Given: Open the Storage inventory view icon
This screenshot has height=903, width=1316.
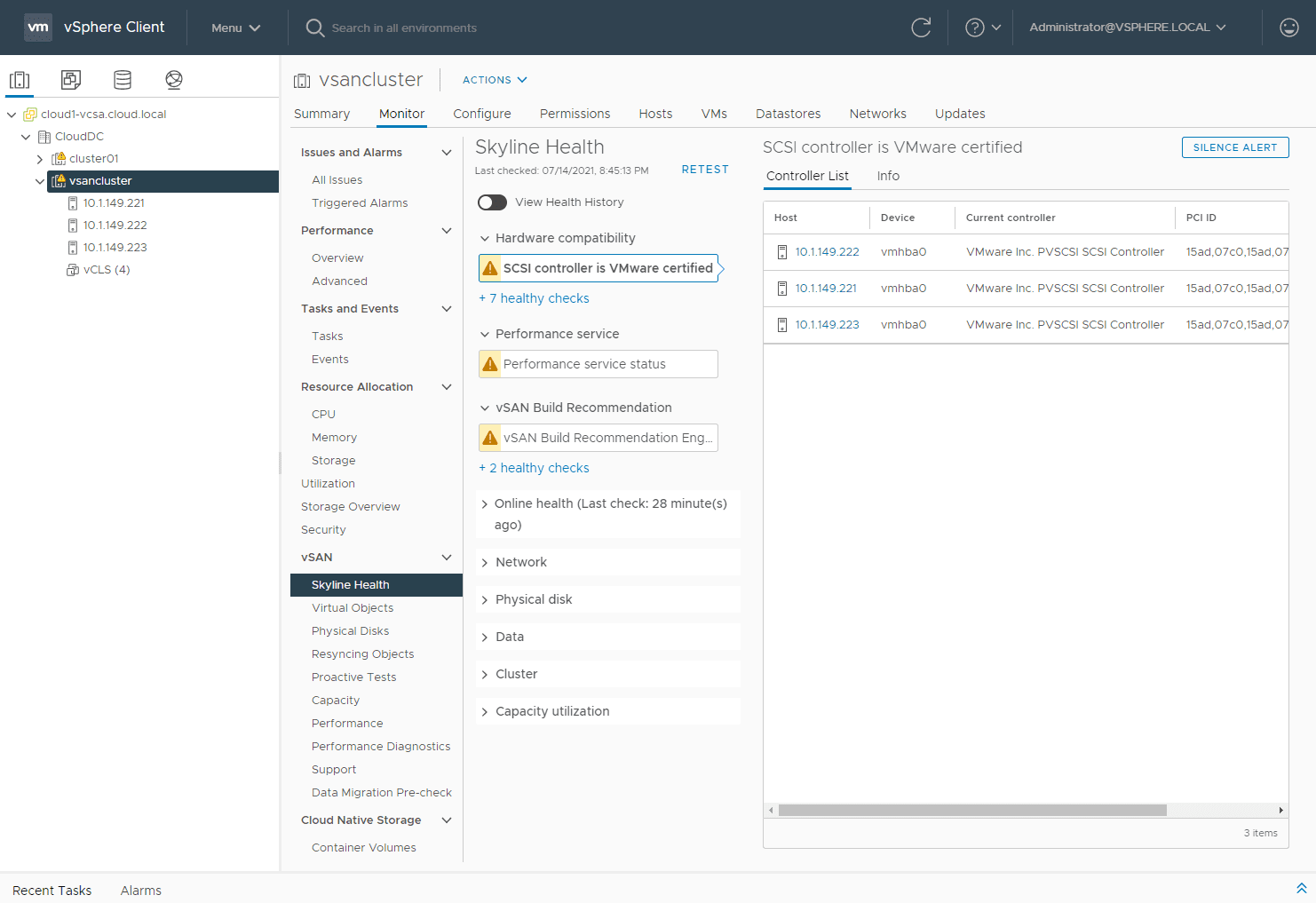Looking at the screenshot, I should click(123, 80).
